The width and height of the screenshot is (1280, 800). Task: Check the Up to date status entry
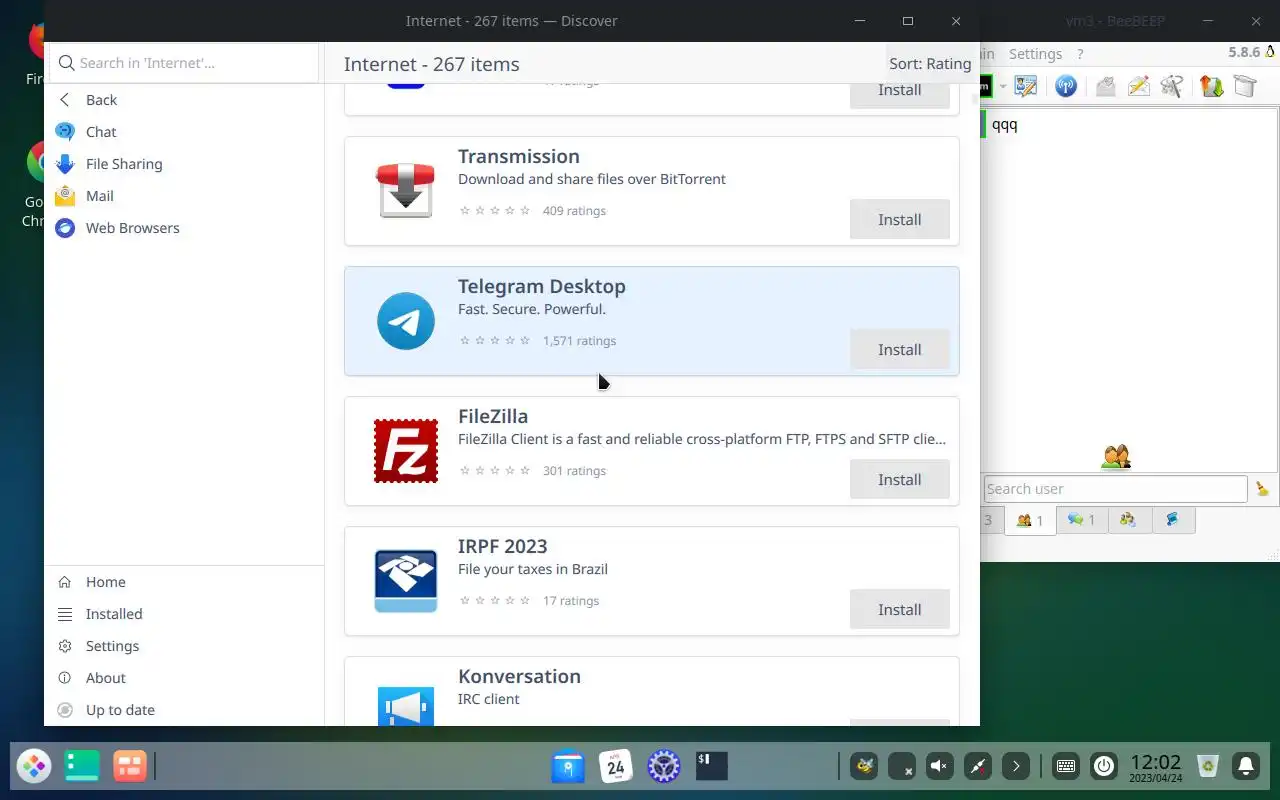[184, 710]
